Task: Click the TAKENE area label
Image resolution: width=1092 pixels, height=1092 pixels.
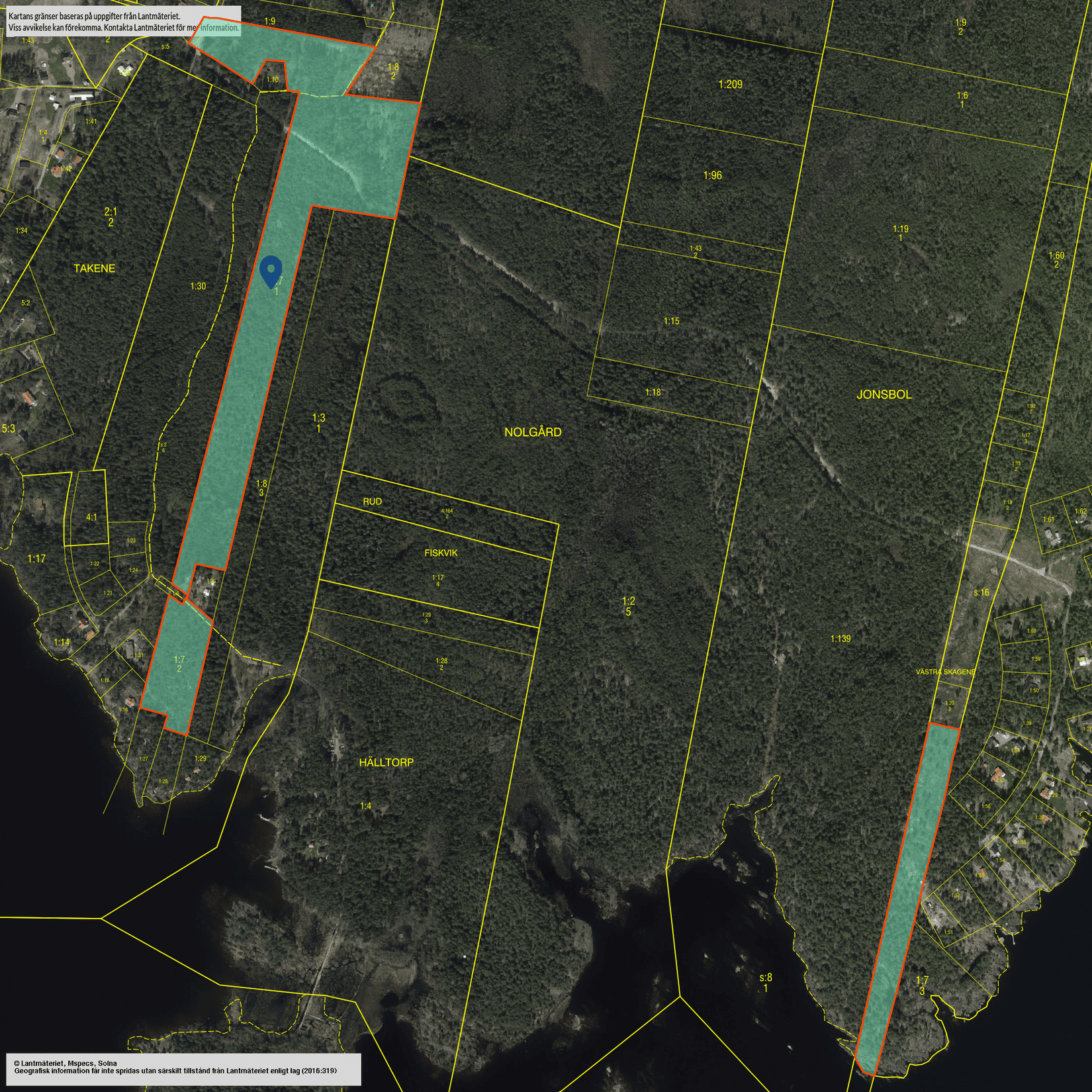Action: click(94, 268)
